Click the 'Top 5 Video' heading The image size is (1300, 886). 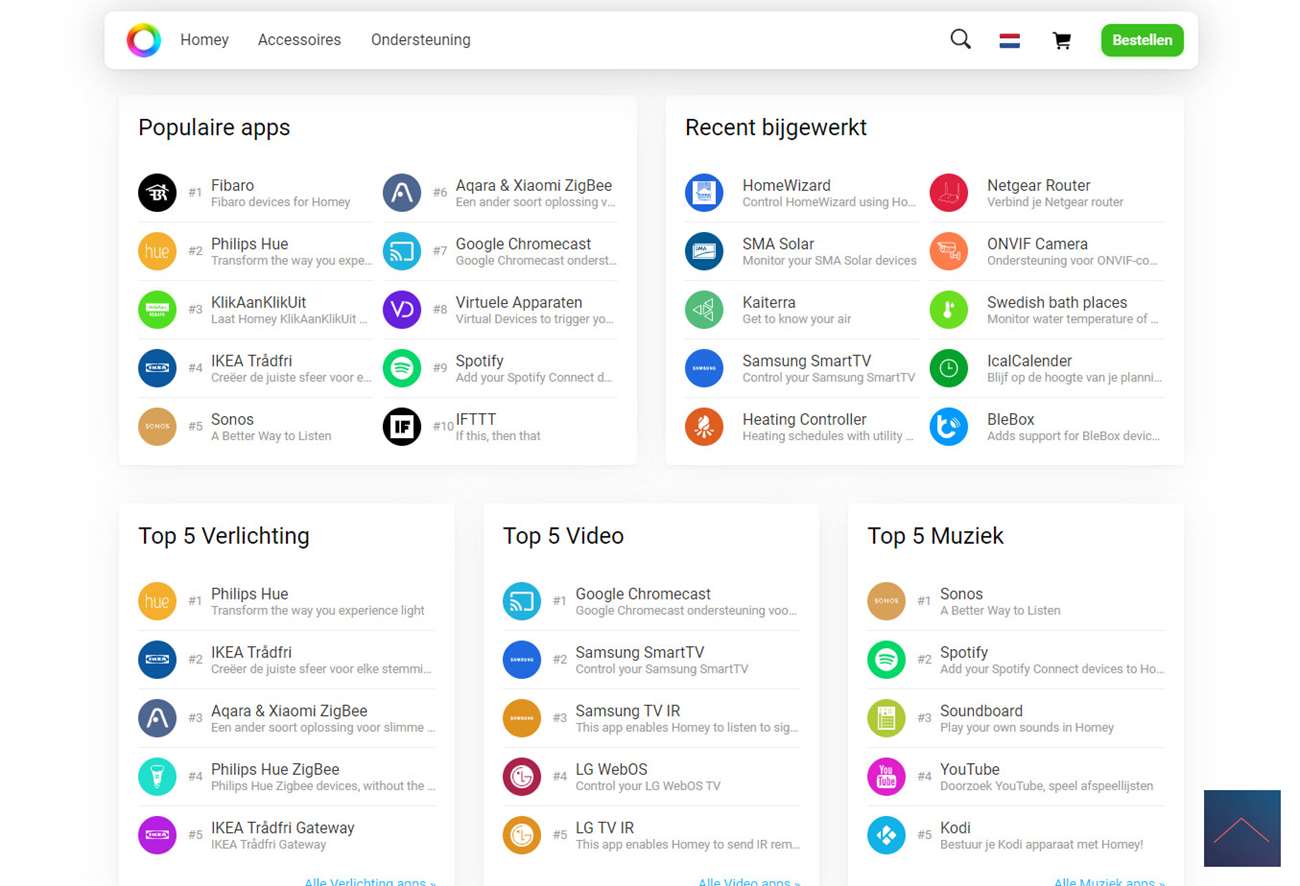click(x=563, y=535)
